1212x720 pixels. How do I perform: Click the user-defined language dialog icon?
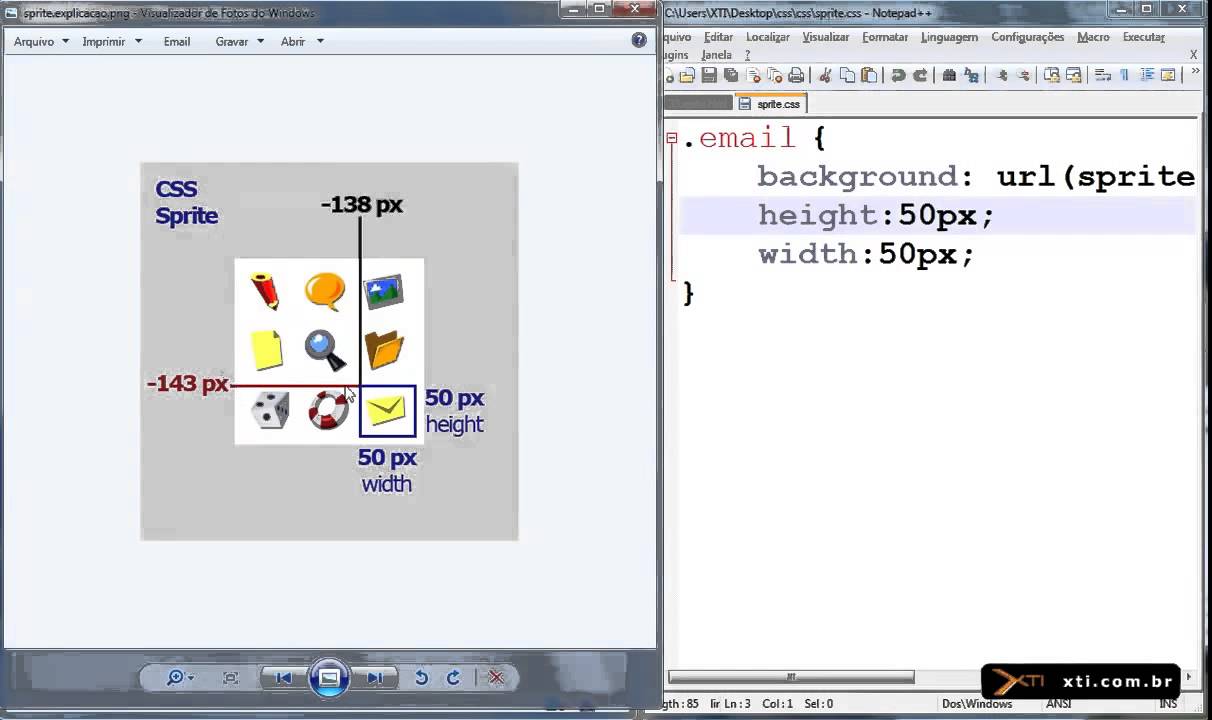pos(1168,75)
